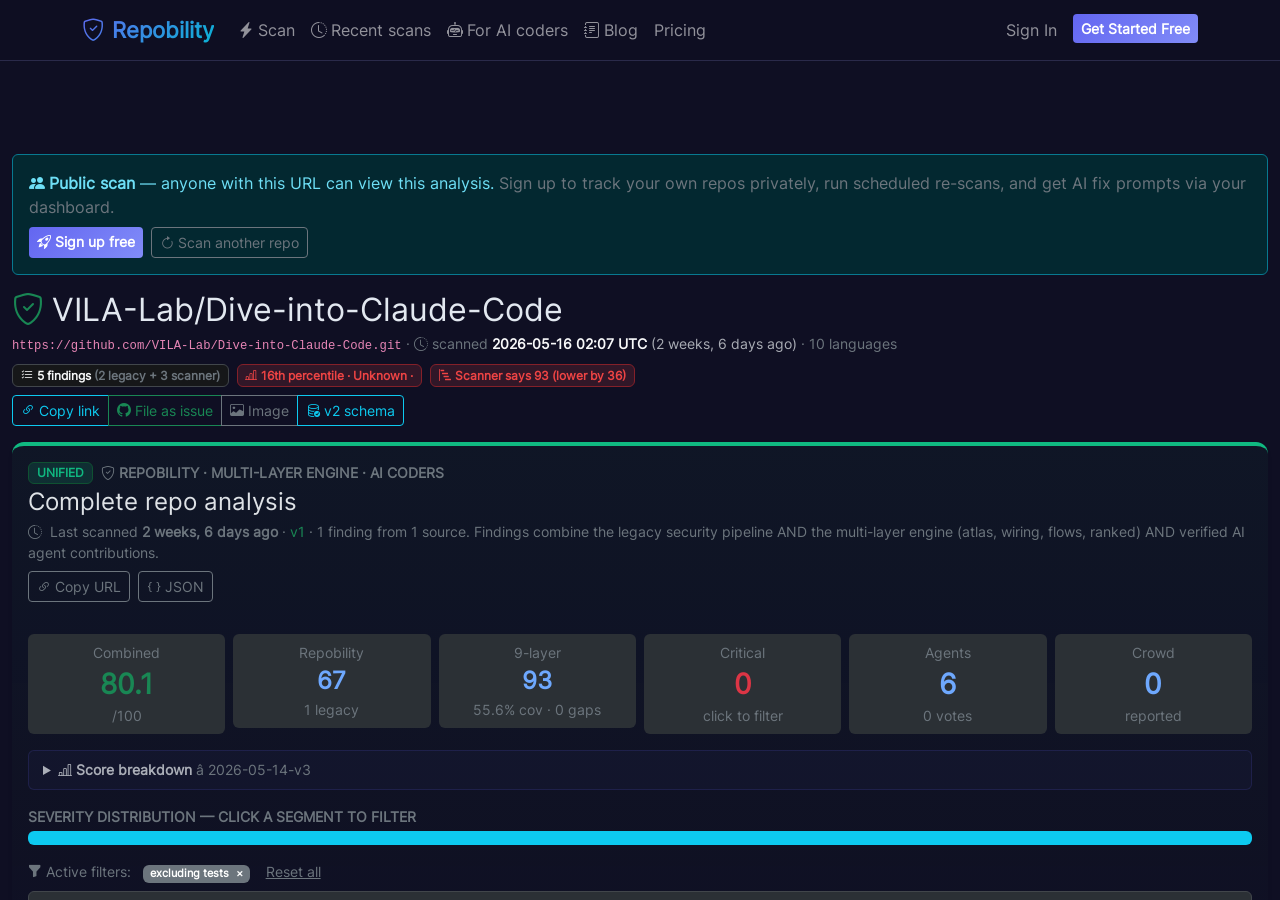Viewport: 1280px width, 900px height.
Task: Click the Reset all link
Action: point(293,872)
